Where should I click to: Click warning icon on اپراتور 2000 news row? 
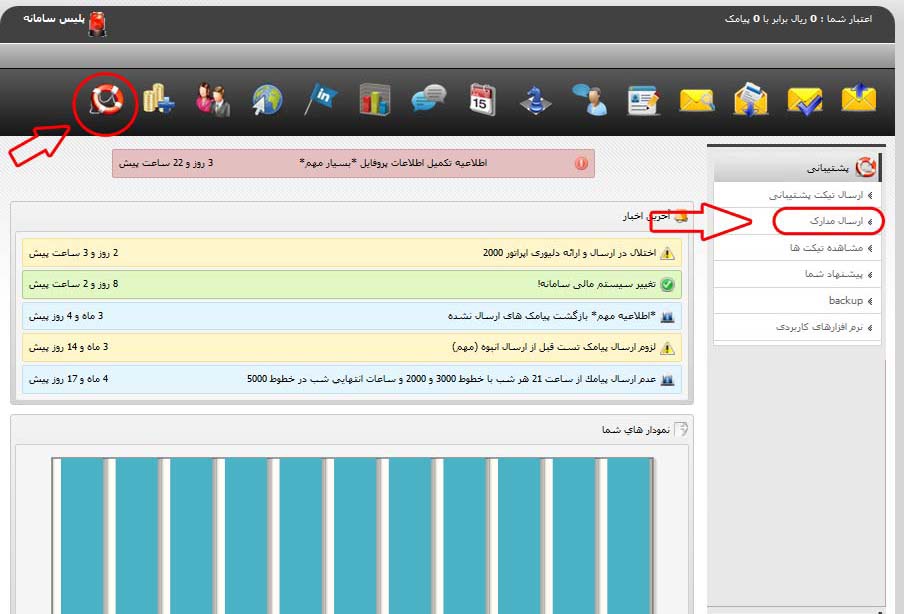tap(667, 253)
